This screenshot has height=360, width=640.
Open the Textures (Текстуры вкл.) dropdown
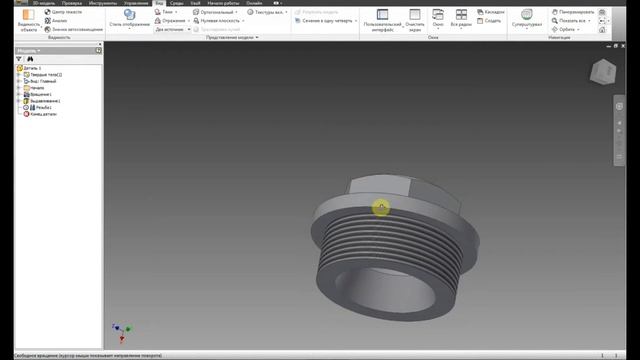click(267, 12)
